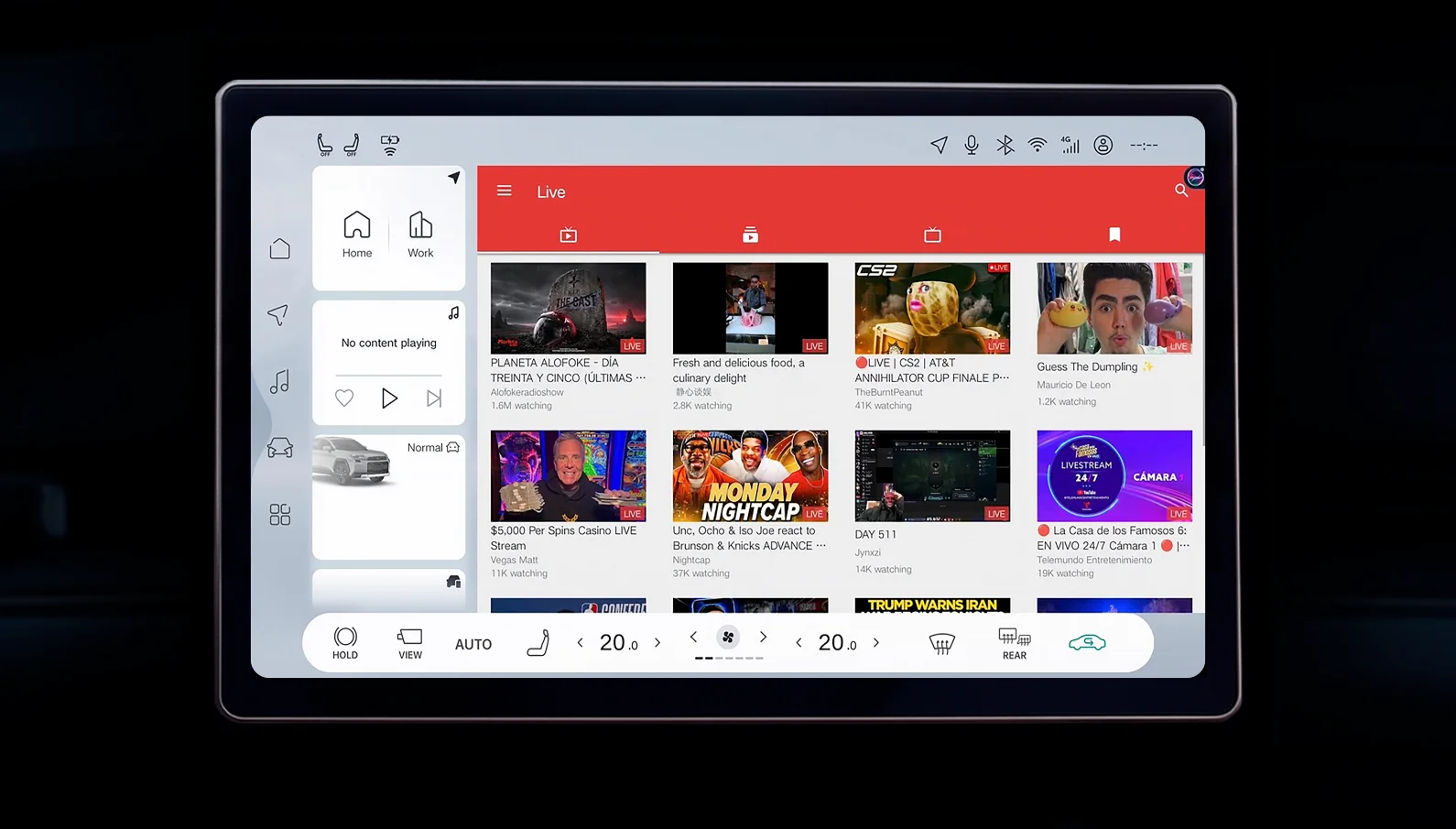Open navigation from the left sidebar
This screenshot has width=1456, height=829.
(x=278, y=314)
